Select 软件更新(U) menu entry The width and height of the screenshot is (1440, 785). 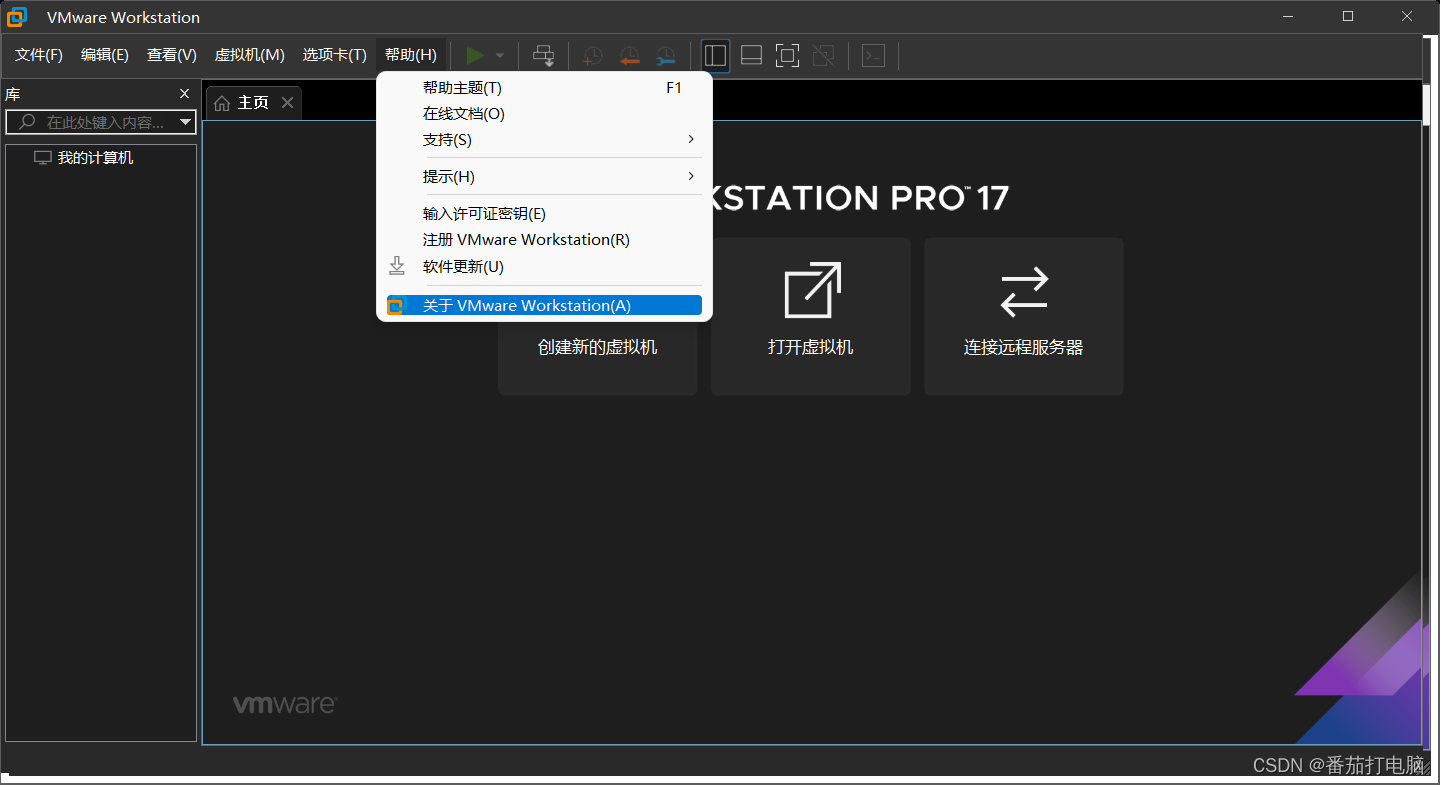[544, 267]
